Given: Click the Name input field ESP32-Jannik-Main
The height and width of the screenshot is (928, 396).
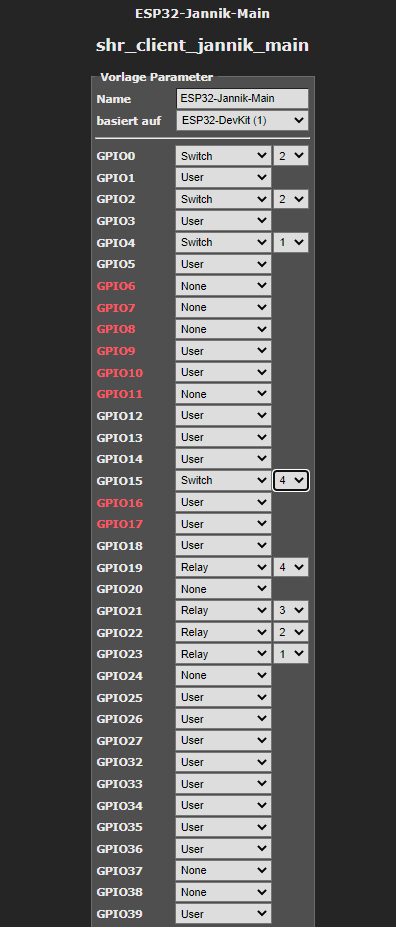Looking at the screenshot, I should [242, 99].
